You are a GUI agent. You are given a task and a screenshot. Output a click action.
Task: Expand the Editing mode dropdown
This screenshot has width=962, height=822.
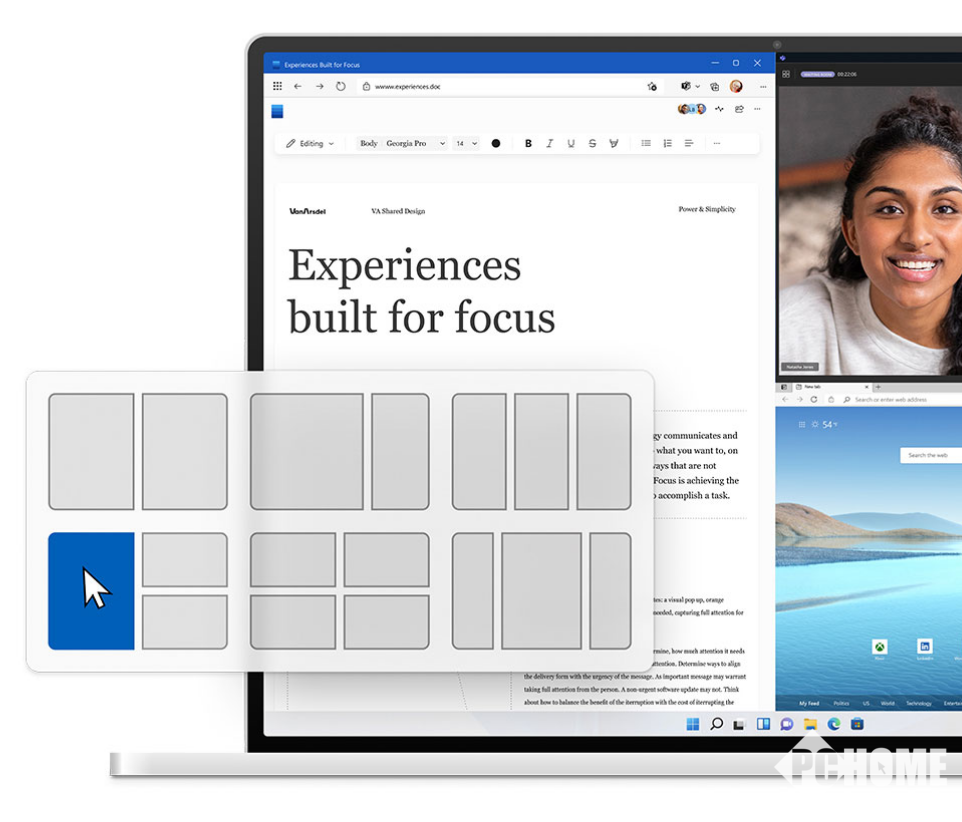pyautogui.click(x=311, y=144)
